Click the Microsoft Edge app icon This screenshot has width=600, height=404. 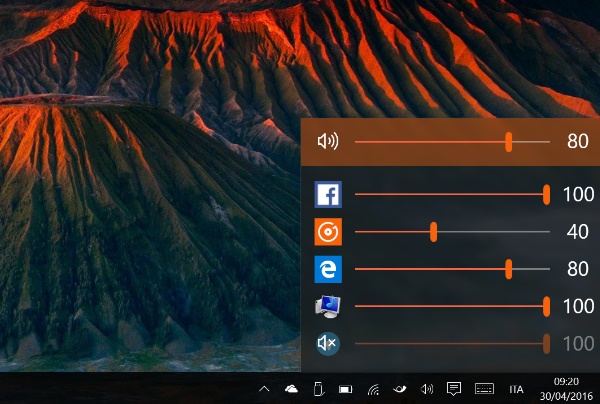pos(328,269)
